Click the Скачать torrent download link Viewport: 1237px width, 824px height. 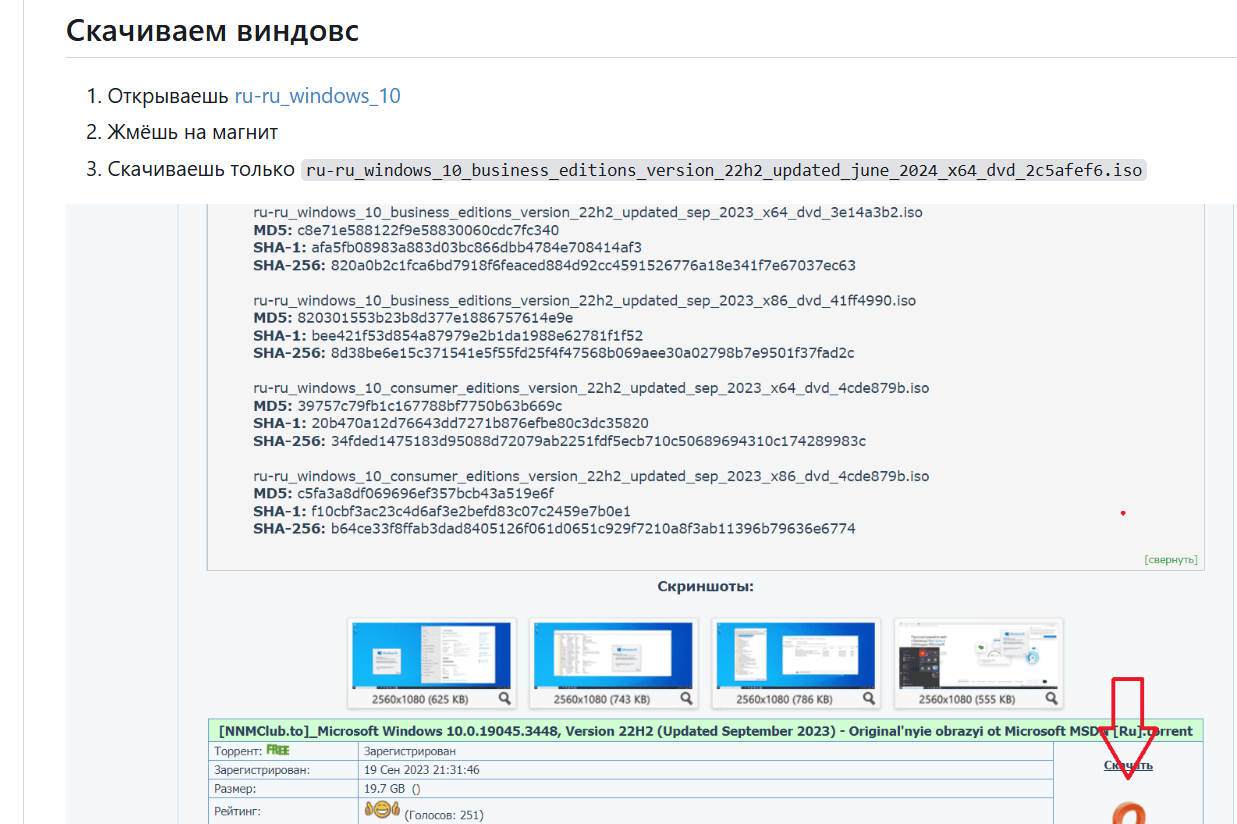1128,765
